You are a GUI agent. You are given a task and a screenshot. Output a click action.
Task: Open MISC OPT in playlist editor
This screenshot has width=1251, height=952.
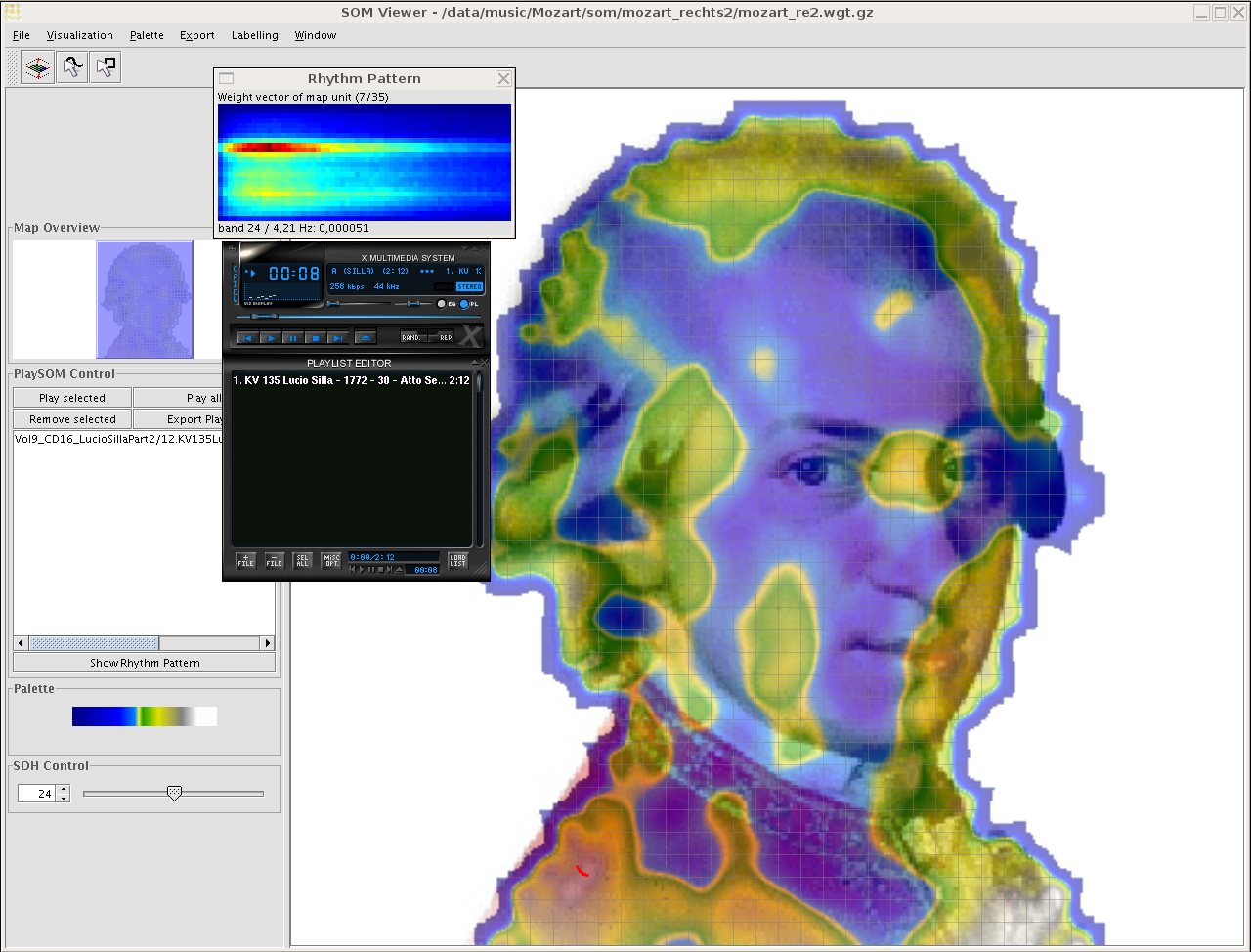coord(331,561)
